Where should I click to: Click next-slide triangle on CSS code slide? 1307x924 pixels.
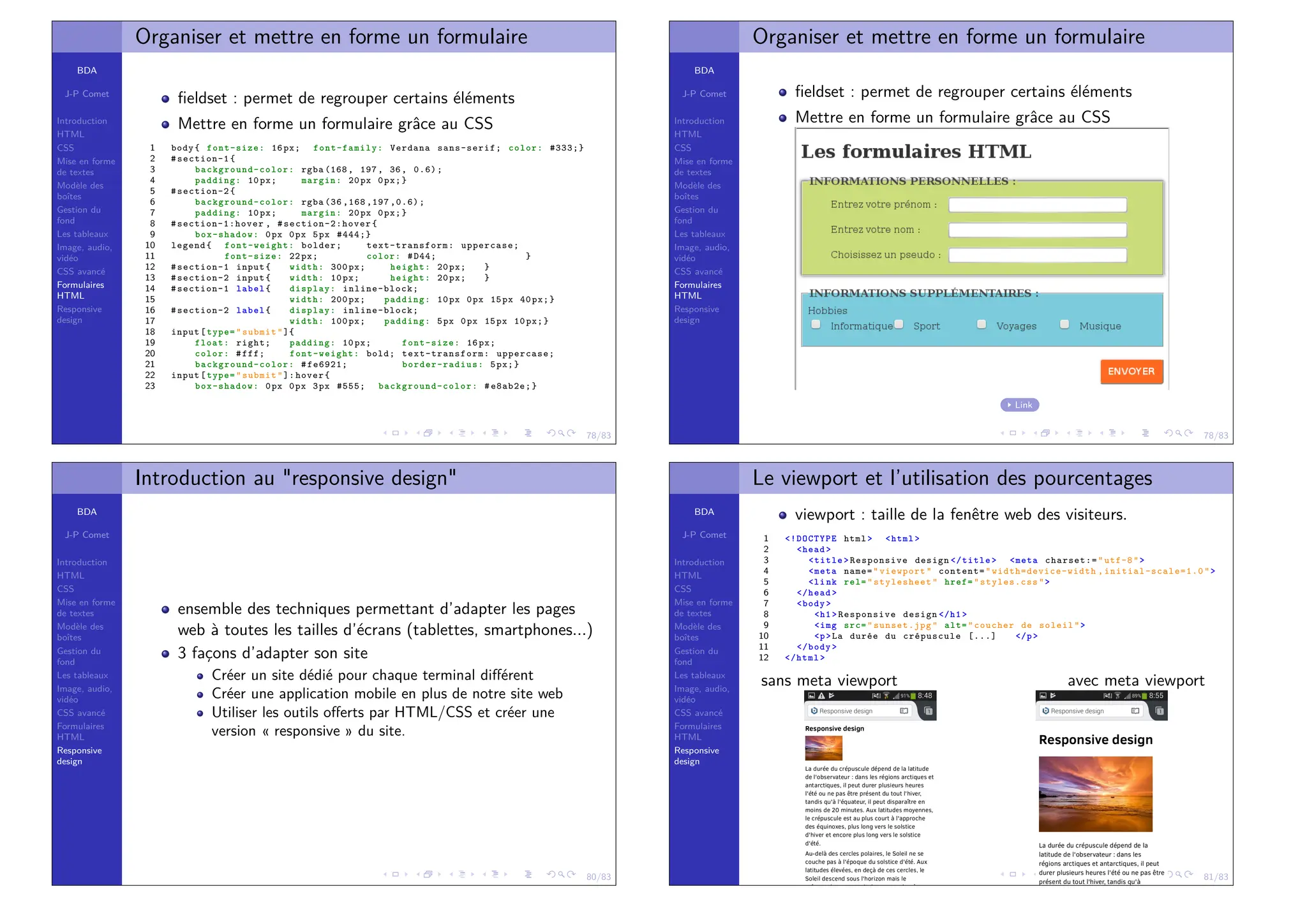point(407,433)
